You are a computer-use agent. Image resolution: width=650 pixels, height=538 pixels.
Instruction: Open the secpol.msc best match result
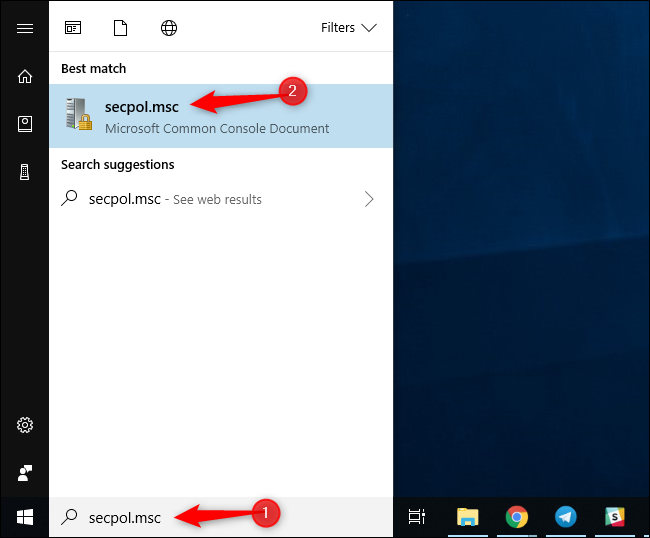click(221, 116)
